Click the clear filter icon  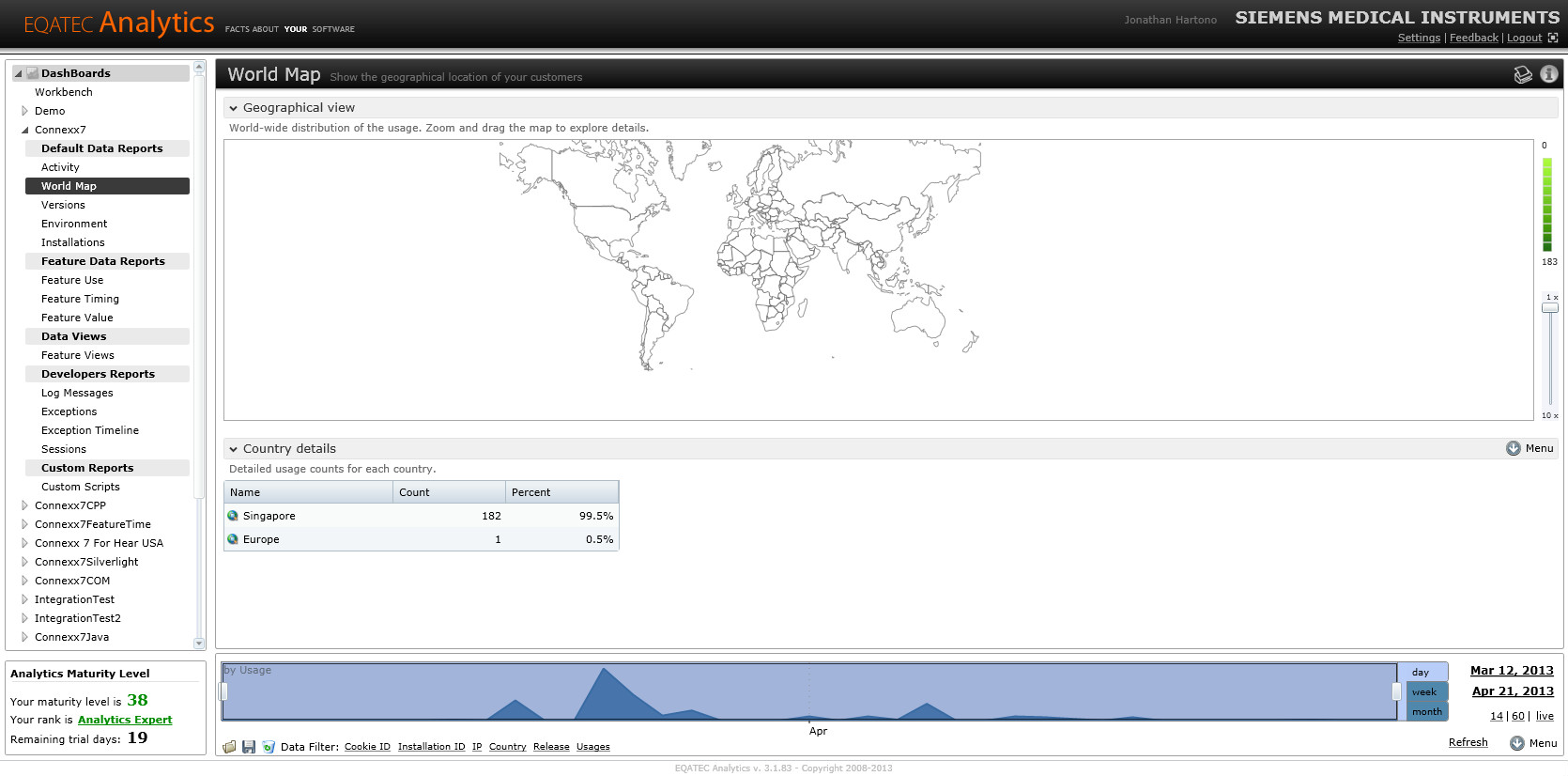pos(269,747)
